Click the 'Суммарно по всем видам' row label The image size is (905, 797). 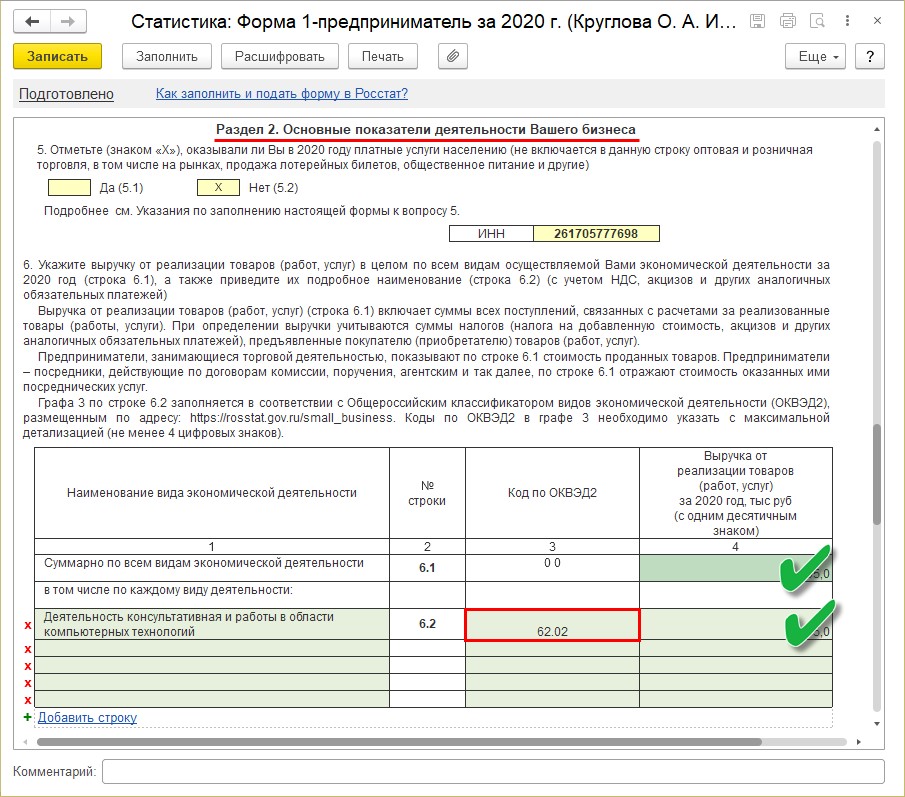click(x=204, y=563)
